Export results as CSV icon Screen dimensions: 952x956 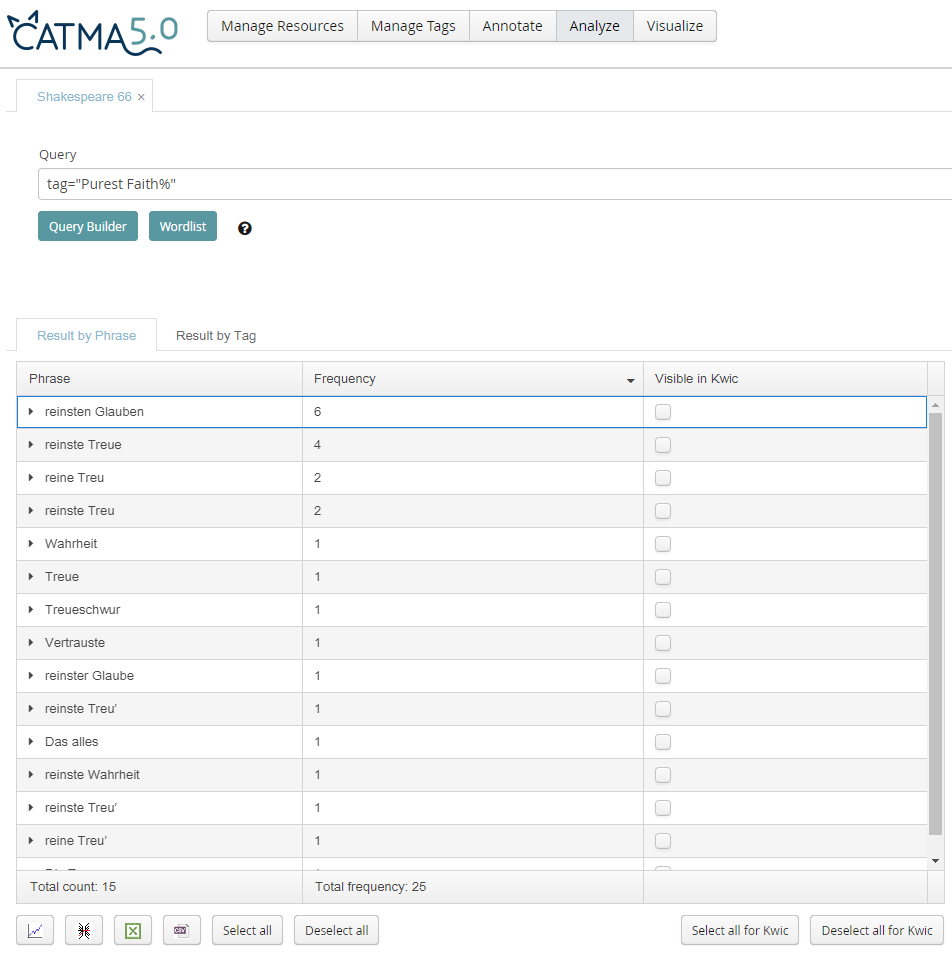pos(182,930)
